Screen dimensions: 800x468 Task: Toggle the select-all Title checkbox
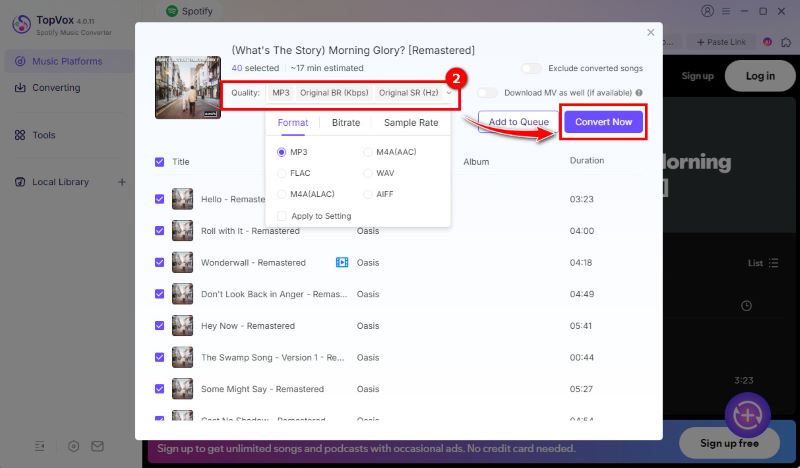(x=160, y=162)
